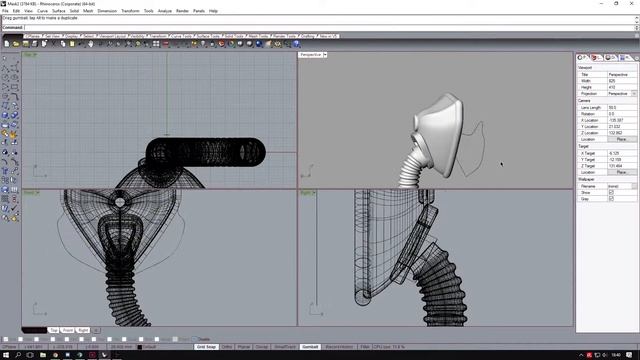The width and height of the screenshot is (640, 360).
Task: Open Windows Start menu
Action: [x=6, y=355]
